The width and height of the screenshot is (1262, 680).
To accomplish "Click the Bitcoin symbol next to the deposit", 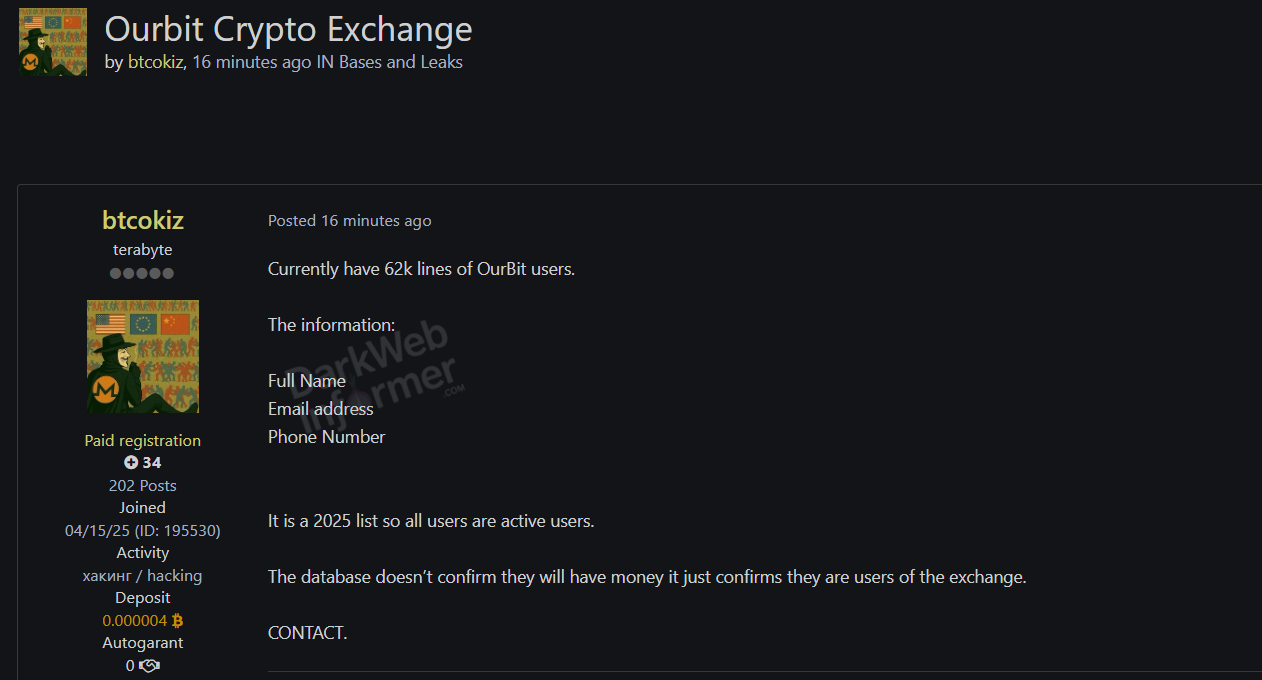I will tap(178, 620).
